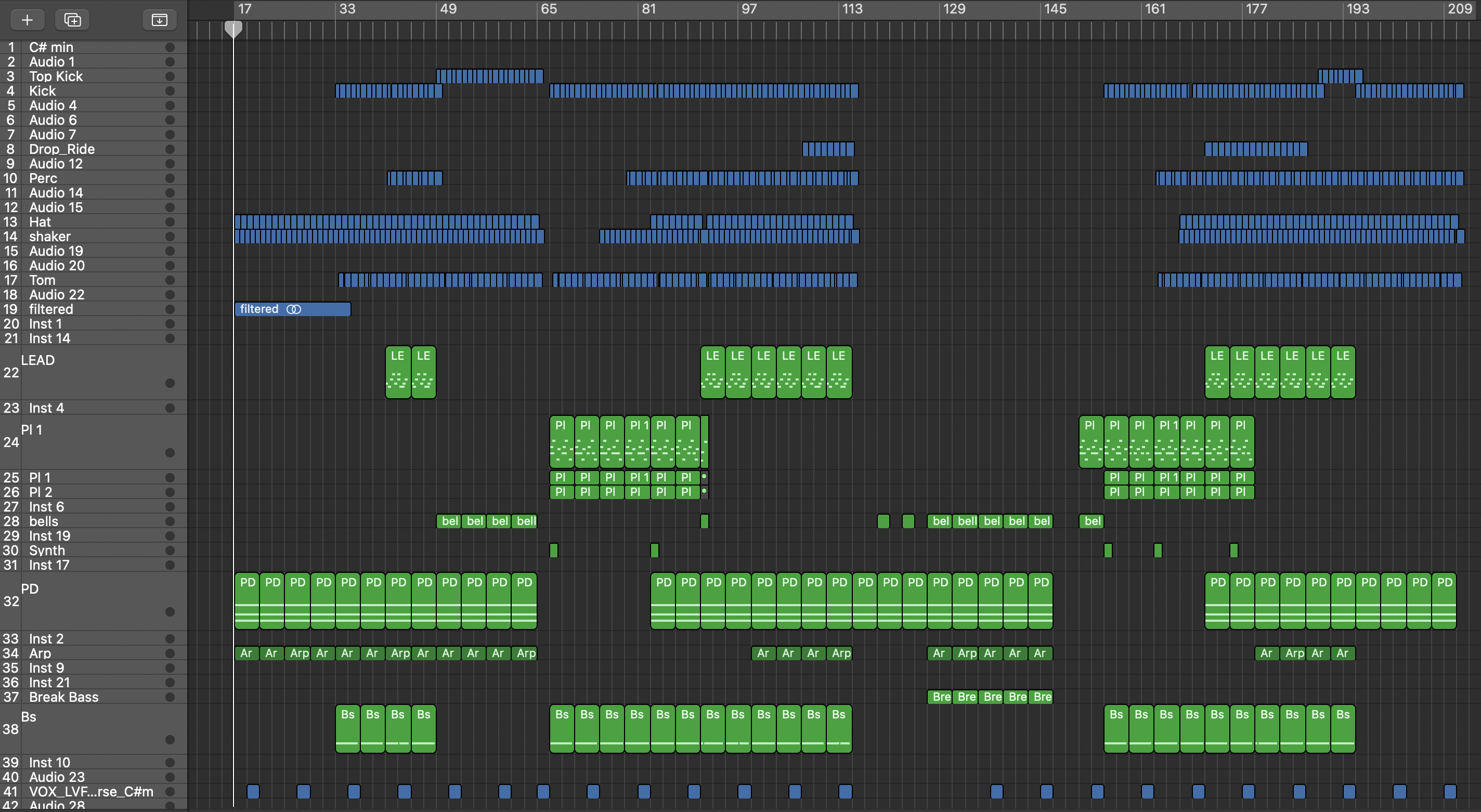Toggle the dot on the Top Kick track
Viewport: 1481px width, 812px height.
coord(170,76)
